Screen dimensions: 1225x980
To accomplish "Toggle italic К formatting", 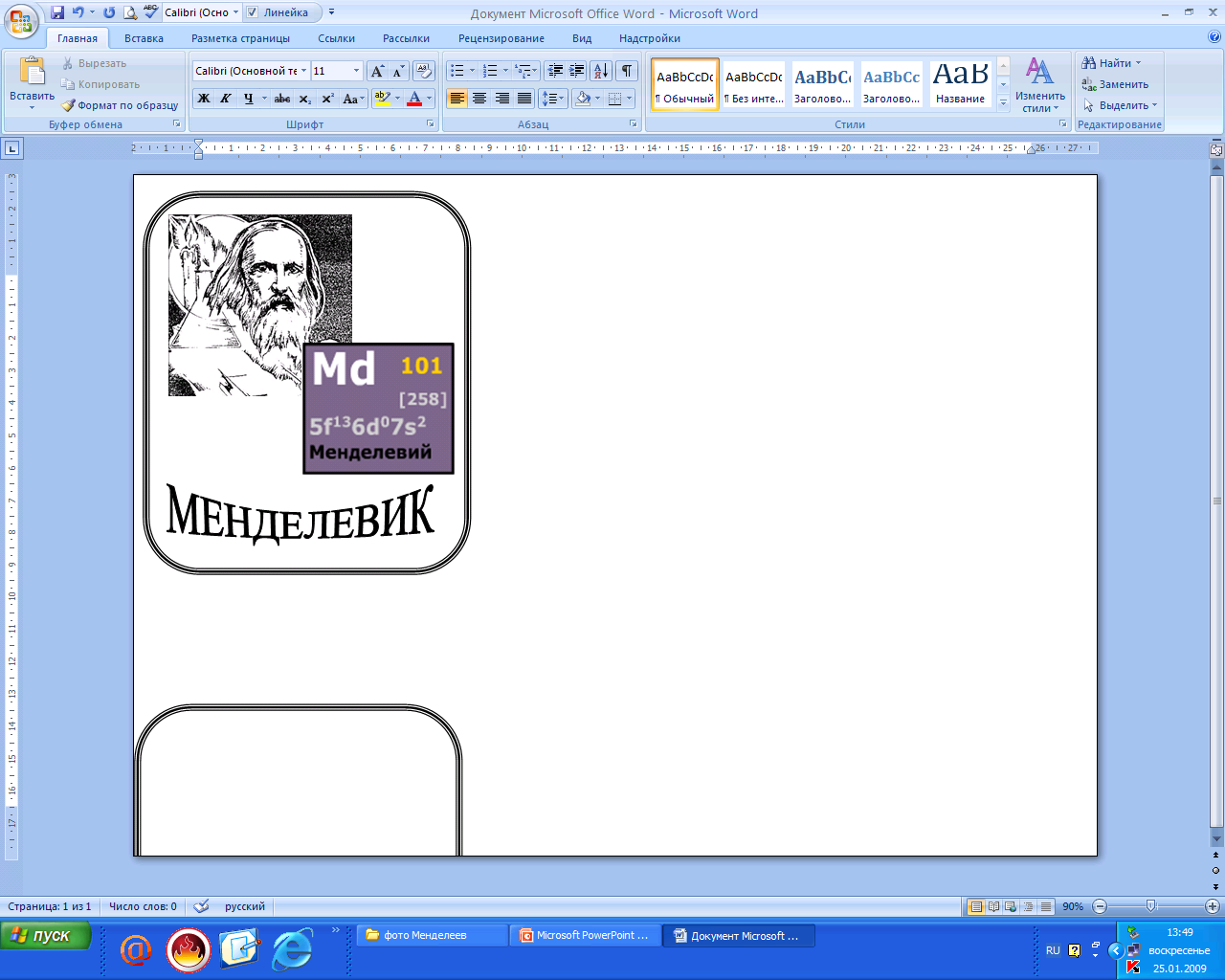I will coord(226,99).
